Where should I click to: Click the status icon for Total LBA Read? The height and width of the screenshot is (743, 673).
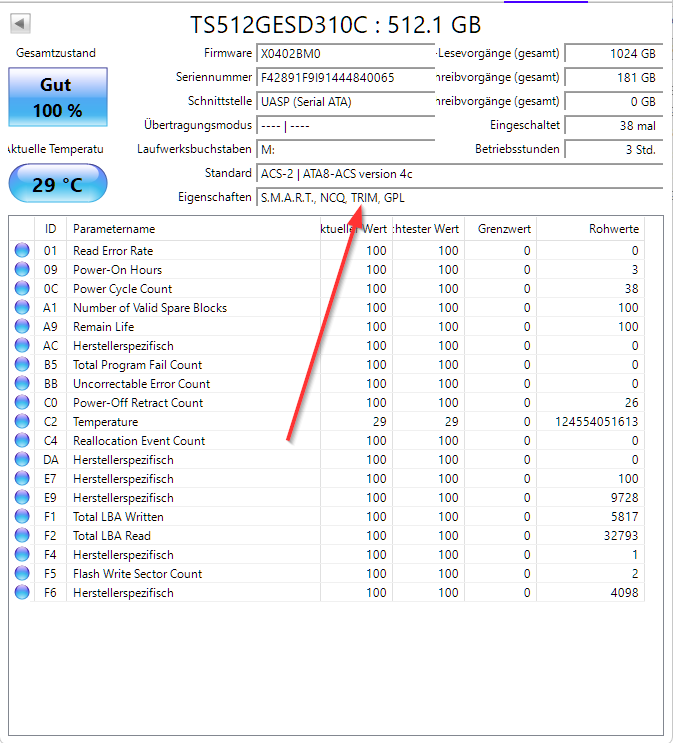pos(22,535)
